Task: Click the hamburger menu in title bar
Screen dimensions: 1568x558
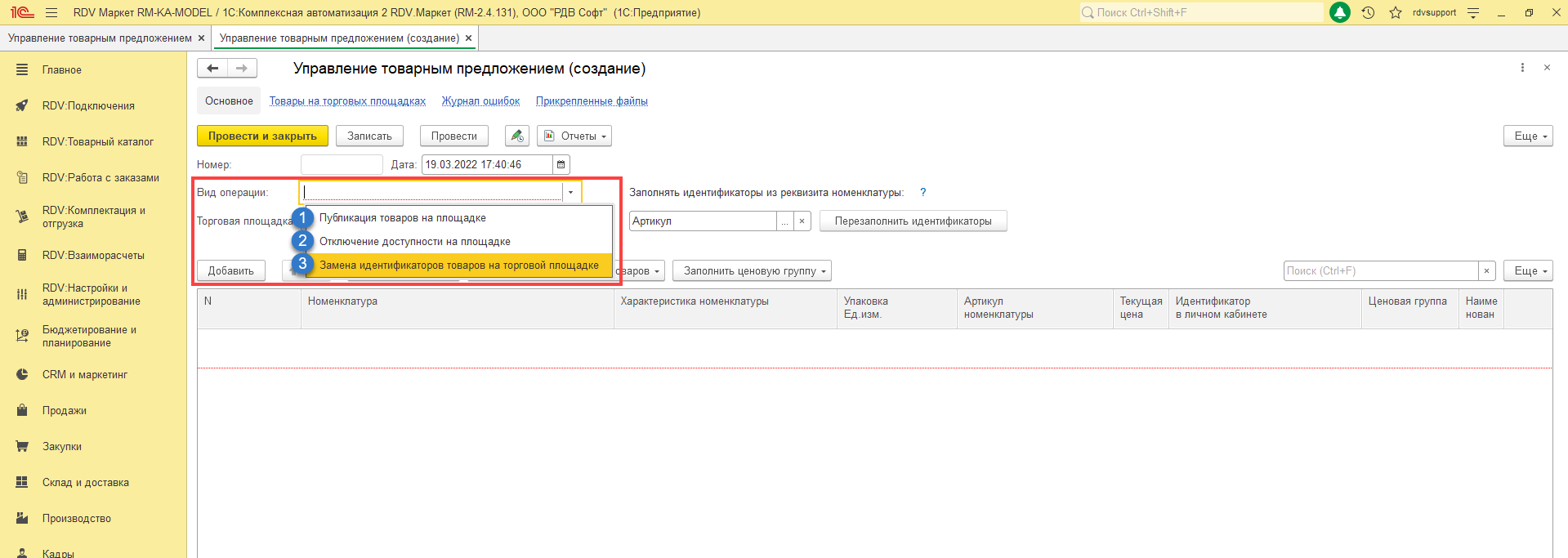Action: [x=51, y=12]
